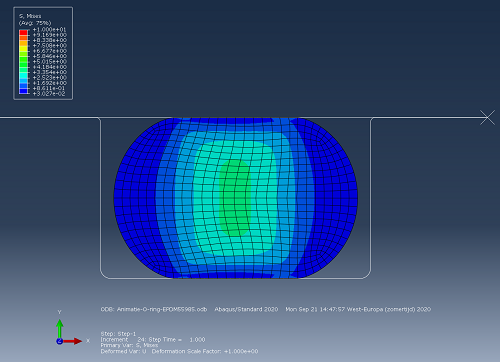This screenshot has height=362, width=500.
Task: Click the red X axis arrow of the triad
Action: coord(73,341)
